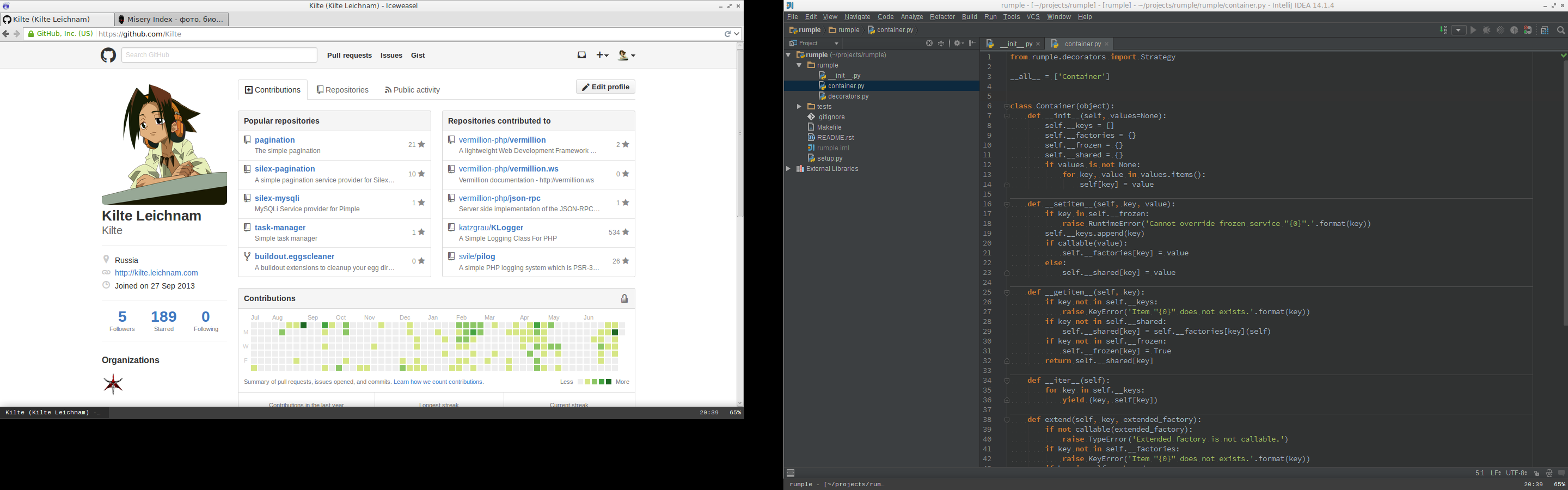1568x490 pixels.
Task: Open Project view selector dropdown
Action: pyautogui.click(x=814, y=43)
